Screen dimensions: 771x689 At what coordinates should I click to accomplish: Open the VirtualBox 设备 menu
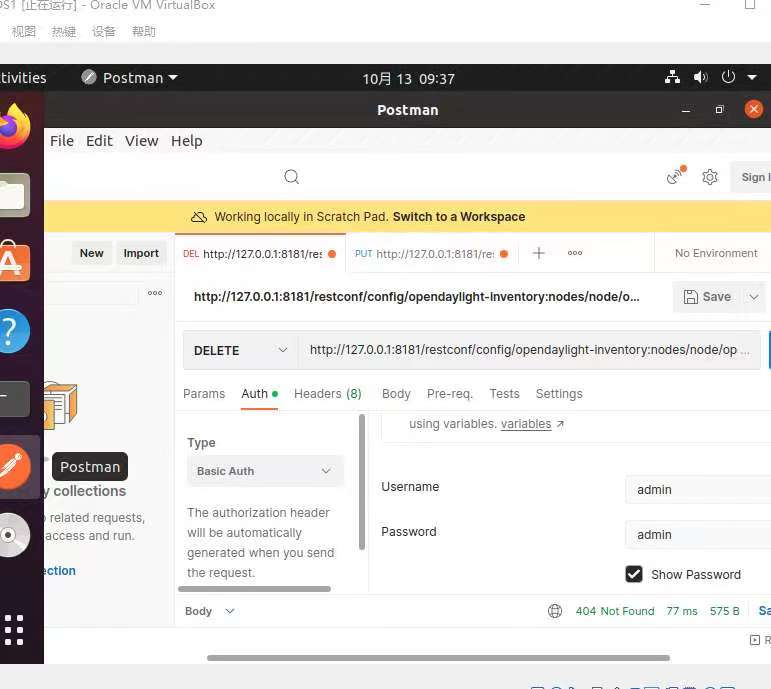pyautogui.click(x=104, y=32)
